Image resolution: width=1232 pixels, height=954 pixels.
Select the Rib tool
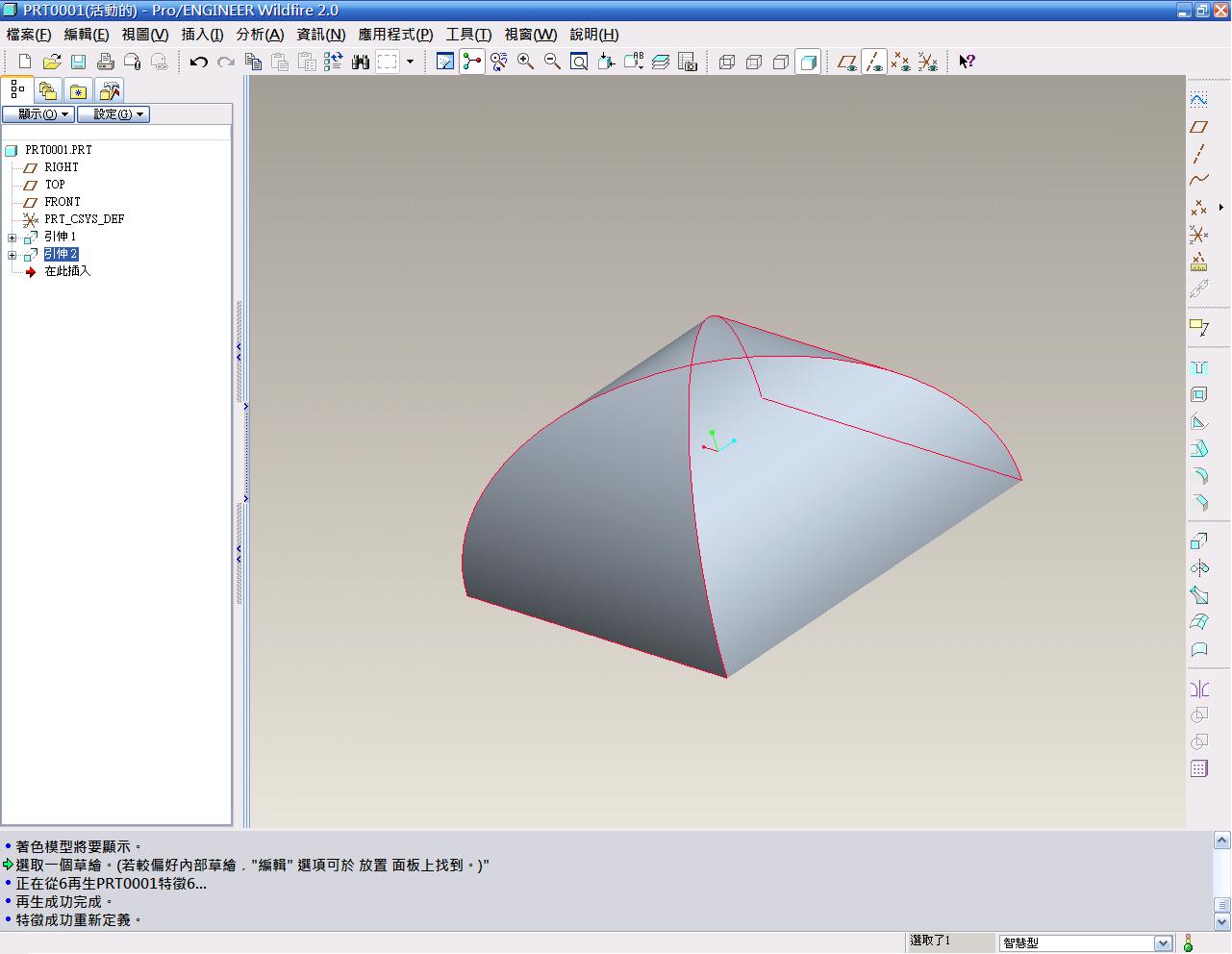(x=1198, y=421)
